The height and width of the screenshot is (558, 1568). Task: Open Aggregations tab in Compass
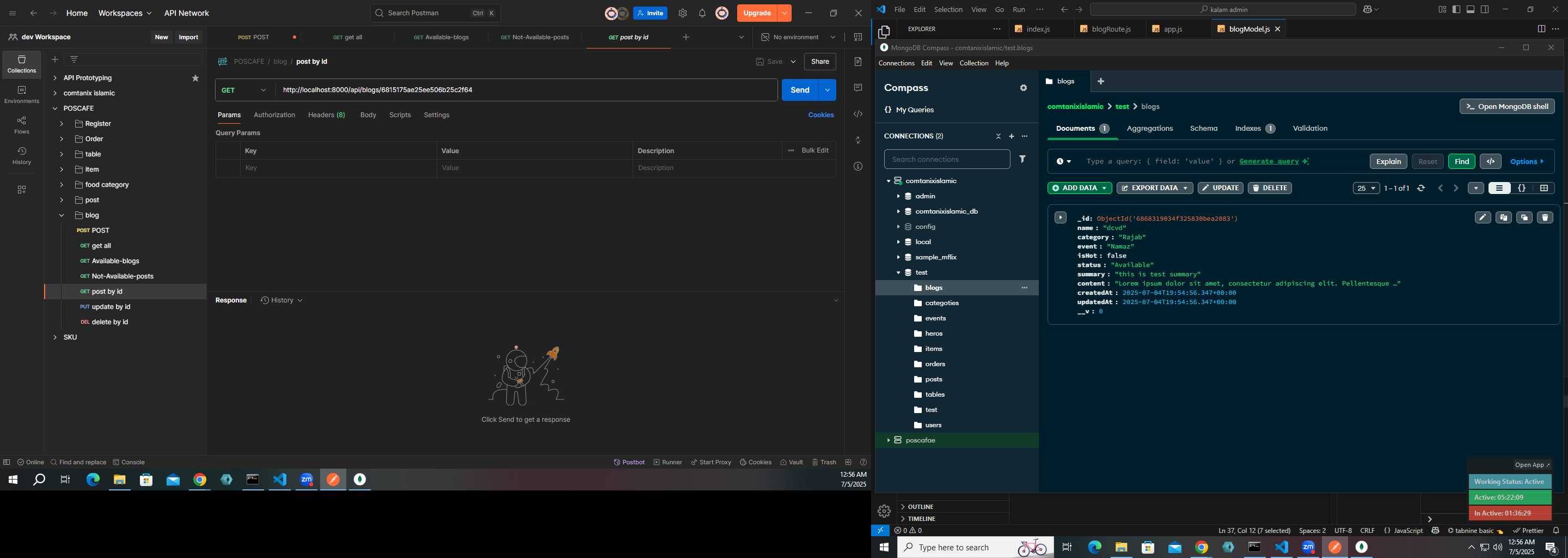(1149, 129)
